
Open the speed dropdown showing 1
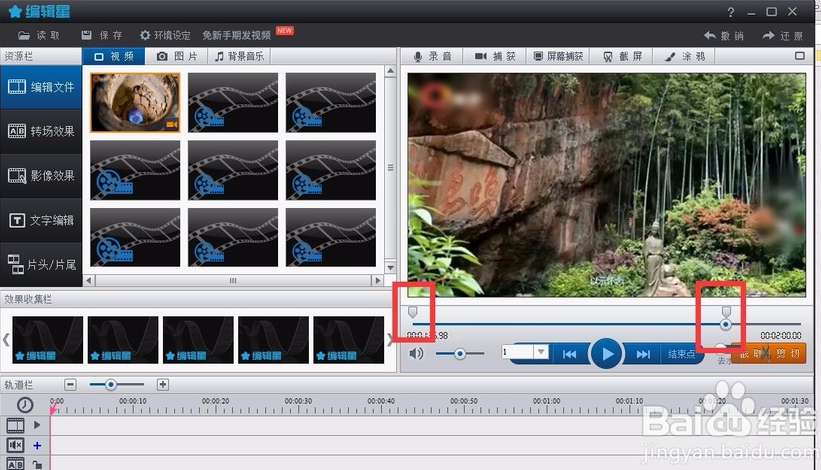point(540,353)
